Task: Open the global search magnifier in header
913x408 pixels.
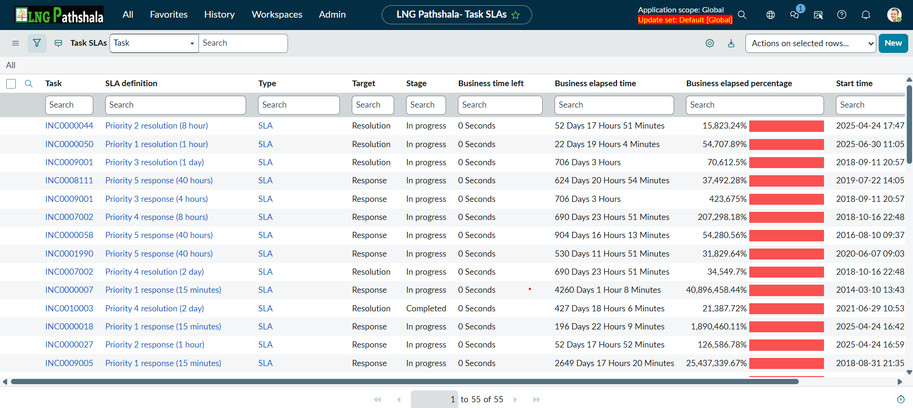Action: pos(742,15)
